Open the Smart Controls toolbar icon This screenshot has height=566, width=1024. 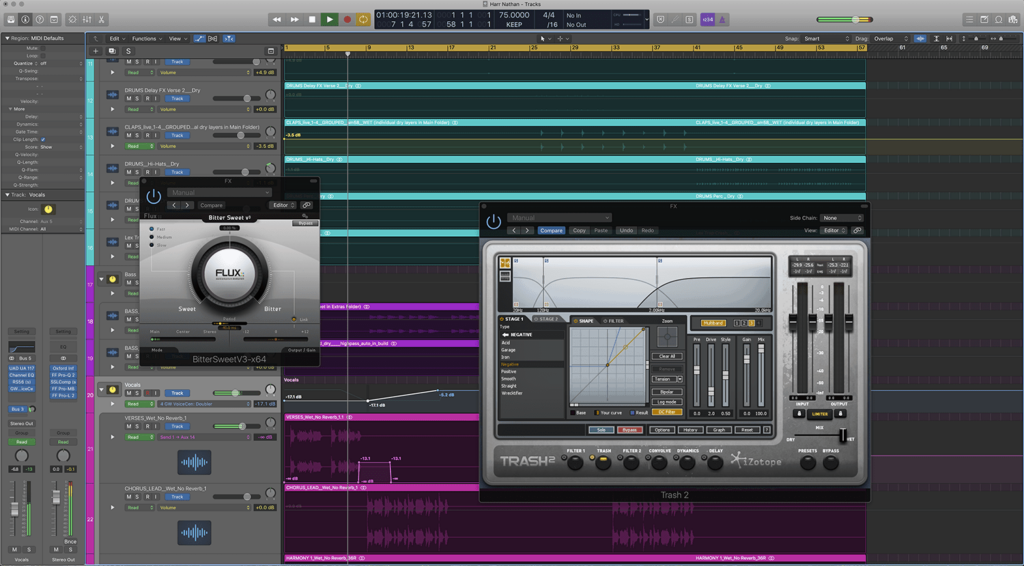[72, 20]
